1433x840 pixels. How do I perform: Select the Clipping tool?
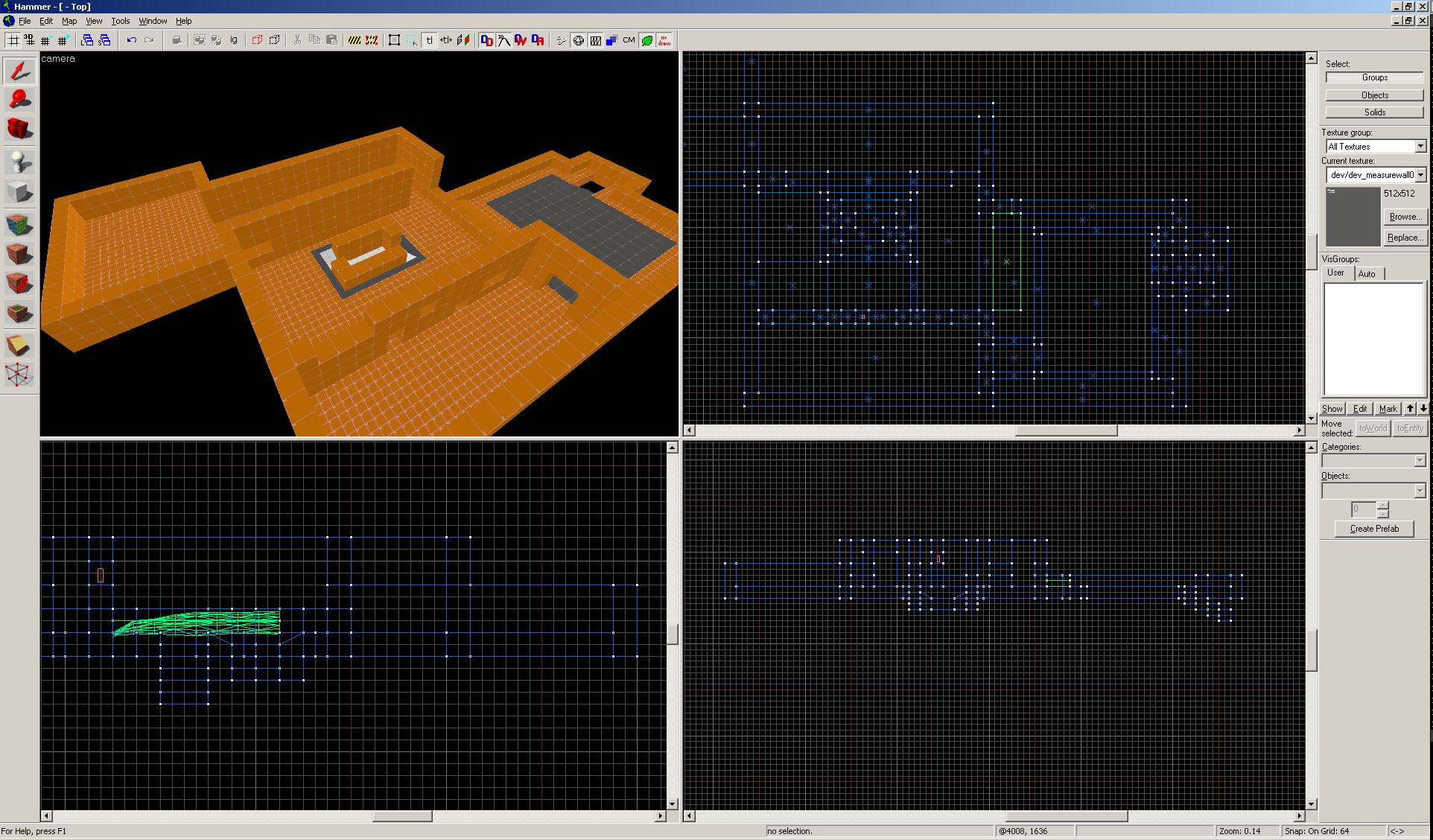(x=20, y=345)
